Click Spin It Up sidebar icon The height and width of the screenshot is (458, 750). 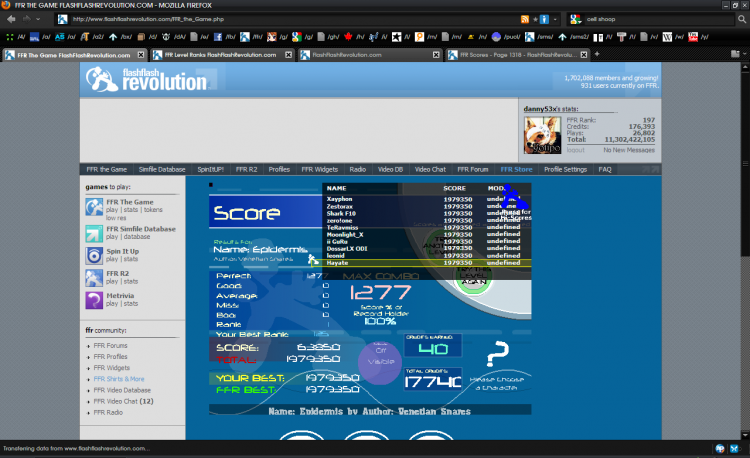[x=94, y=256]
